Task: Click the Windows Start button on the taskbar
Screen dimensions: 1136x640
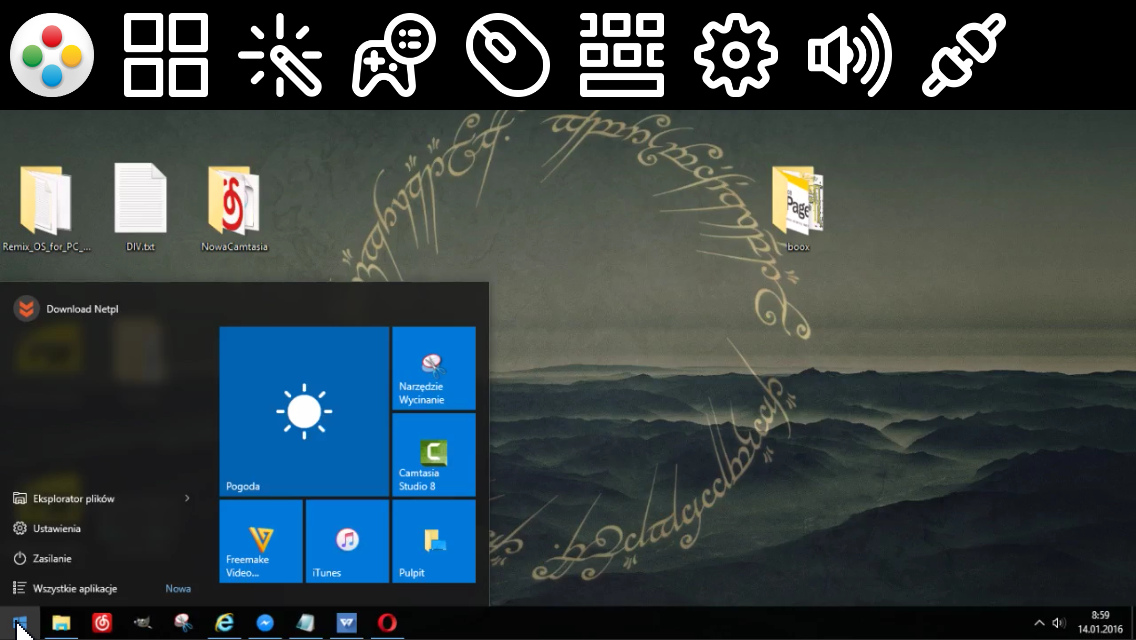Action: [x=20, y=623]
